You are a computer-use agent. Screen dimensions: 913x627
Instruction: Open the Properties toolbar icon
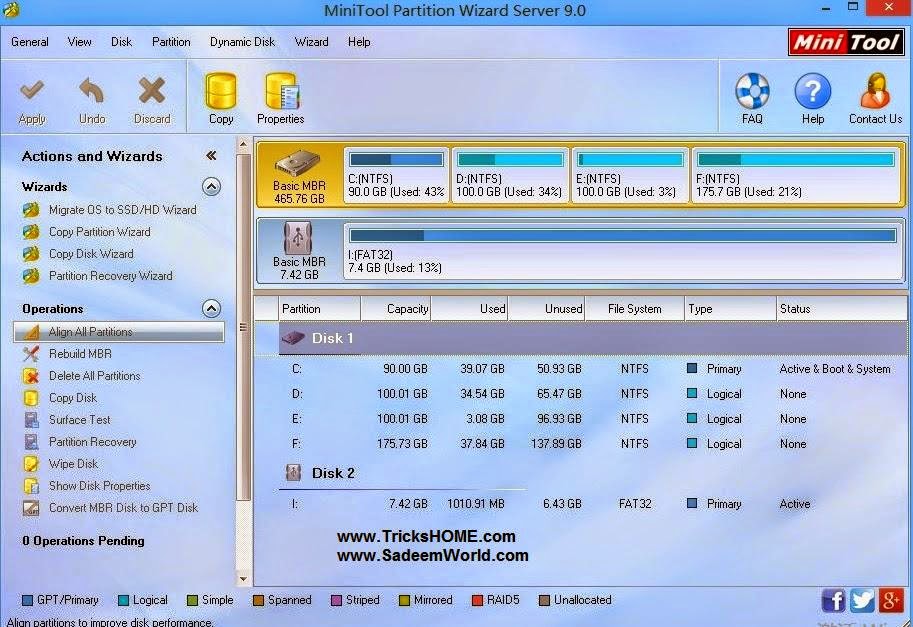(x=282, y=90)
